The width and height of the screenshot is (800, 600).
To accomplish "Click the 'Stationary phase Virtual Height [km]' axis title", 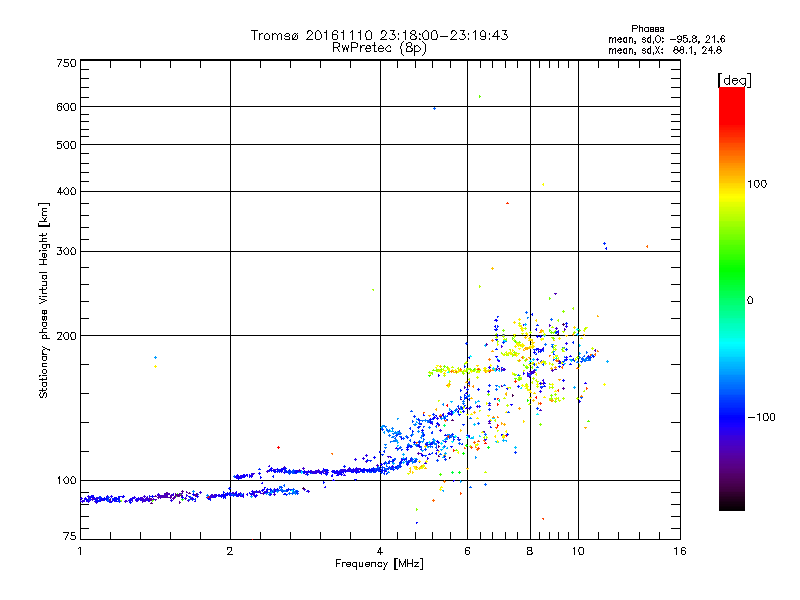I will pos(44,300).
